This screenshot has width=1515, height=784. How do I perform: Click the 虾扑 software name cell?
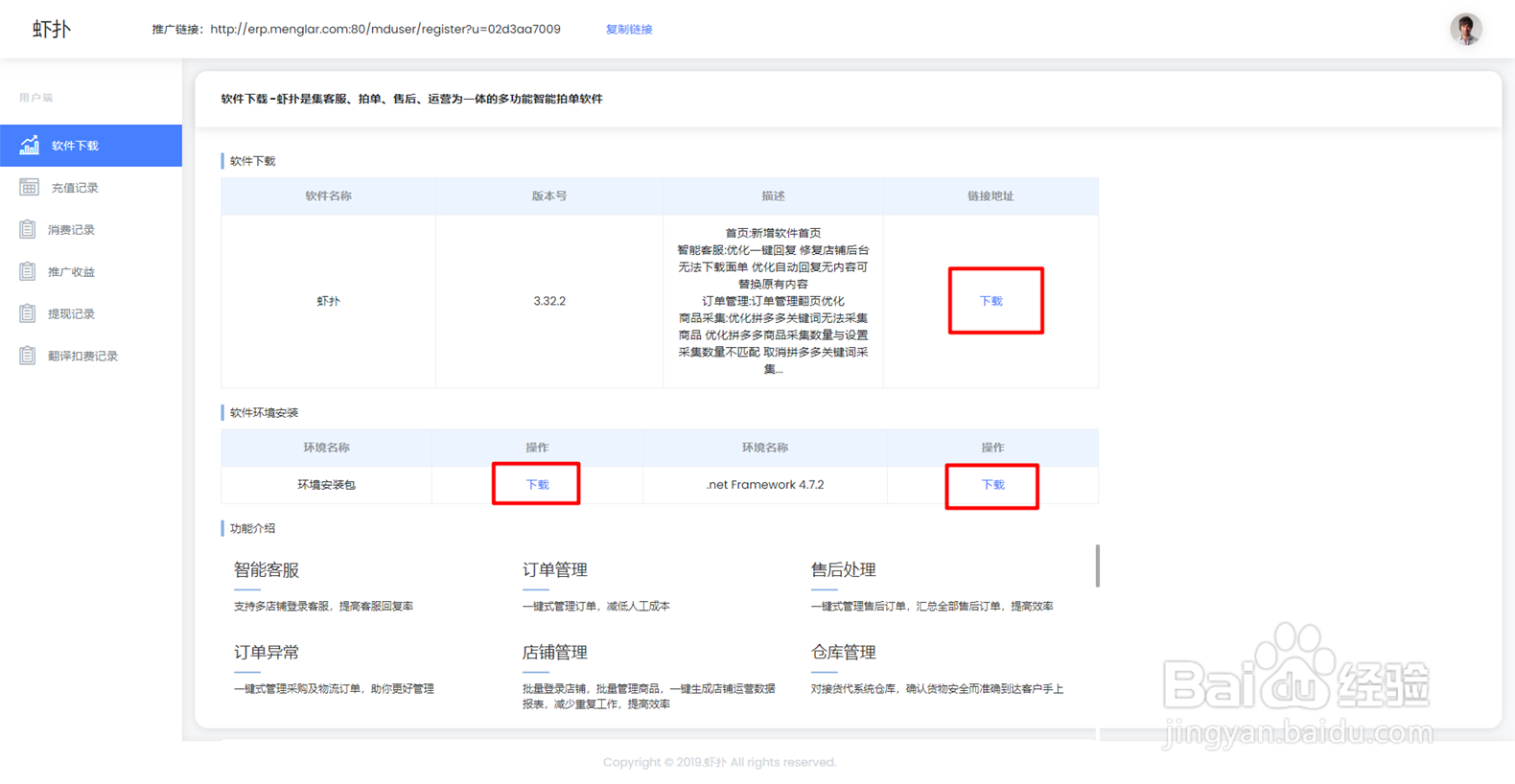328,301
